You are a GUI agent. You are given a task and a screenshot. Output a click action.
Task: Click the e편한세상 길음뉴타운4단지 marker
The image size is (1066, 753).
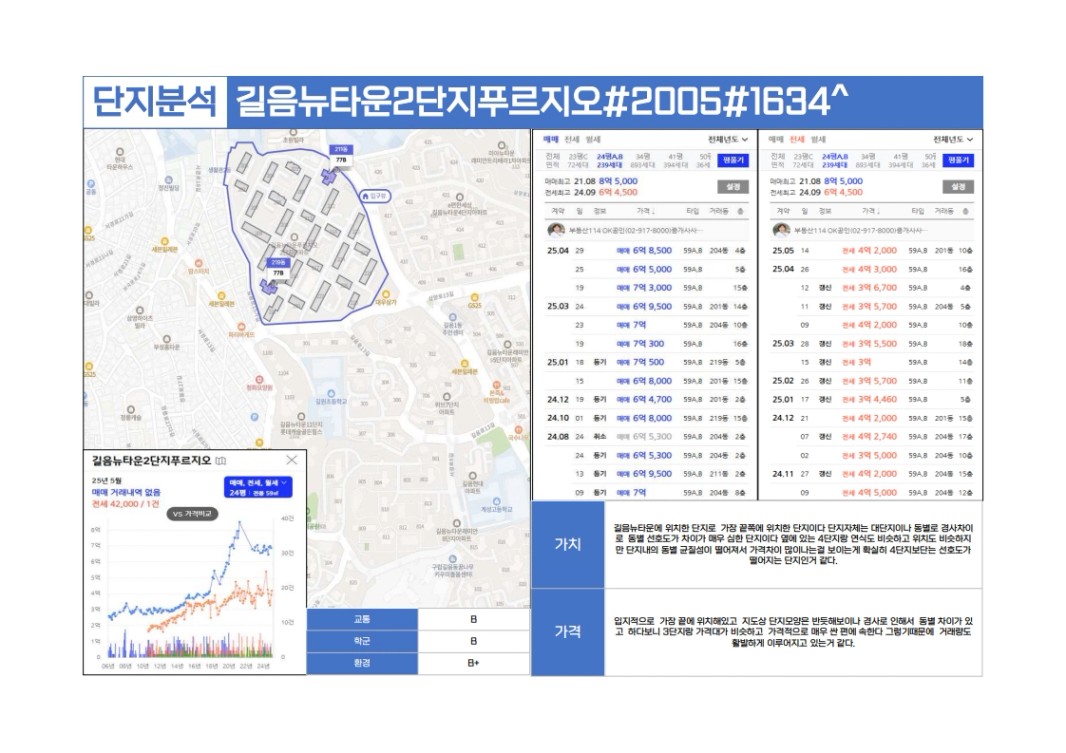click(x=459, y=204)
